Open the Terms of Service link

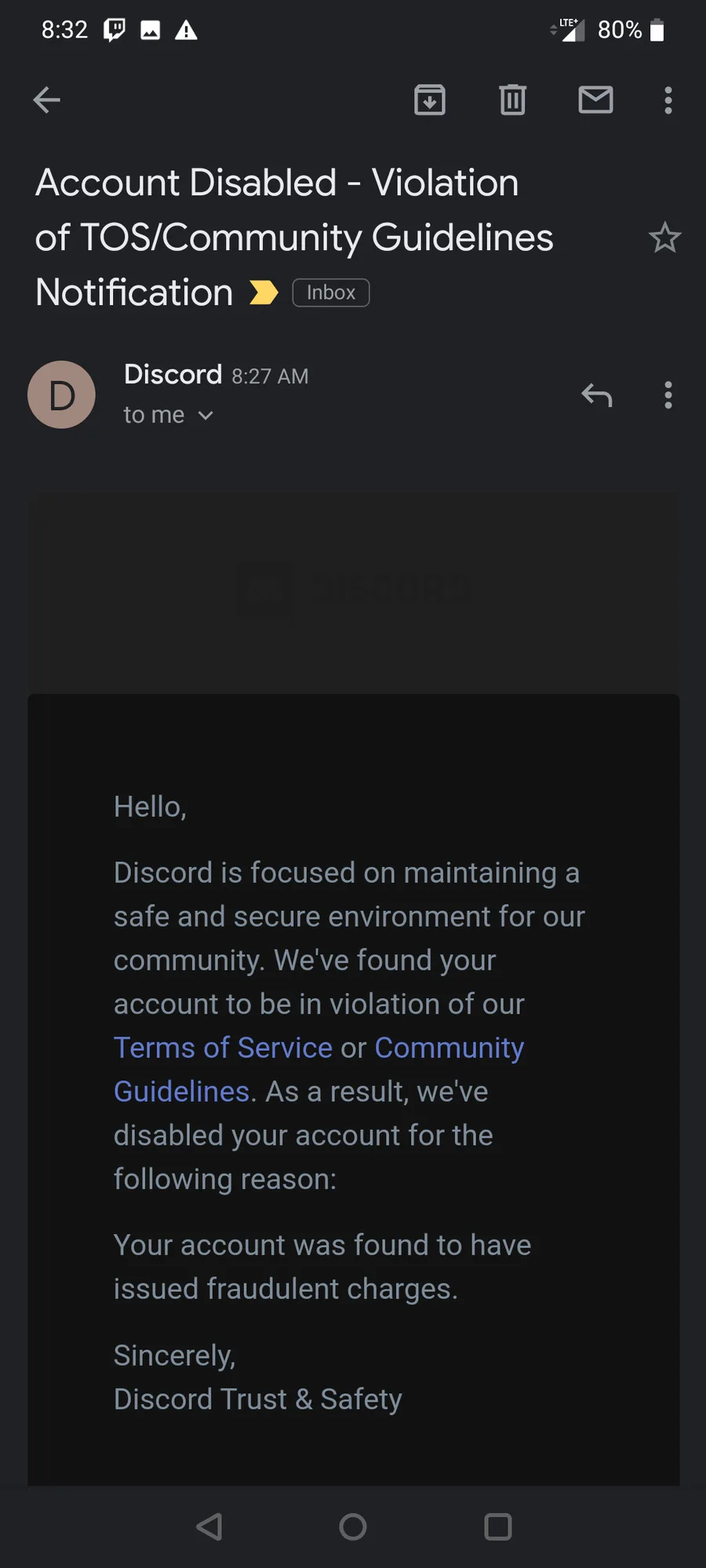click(224, 1047)
